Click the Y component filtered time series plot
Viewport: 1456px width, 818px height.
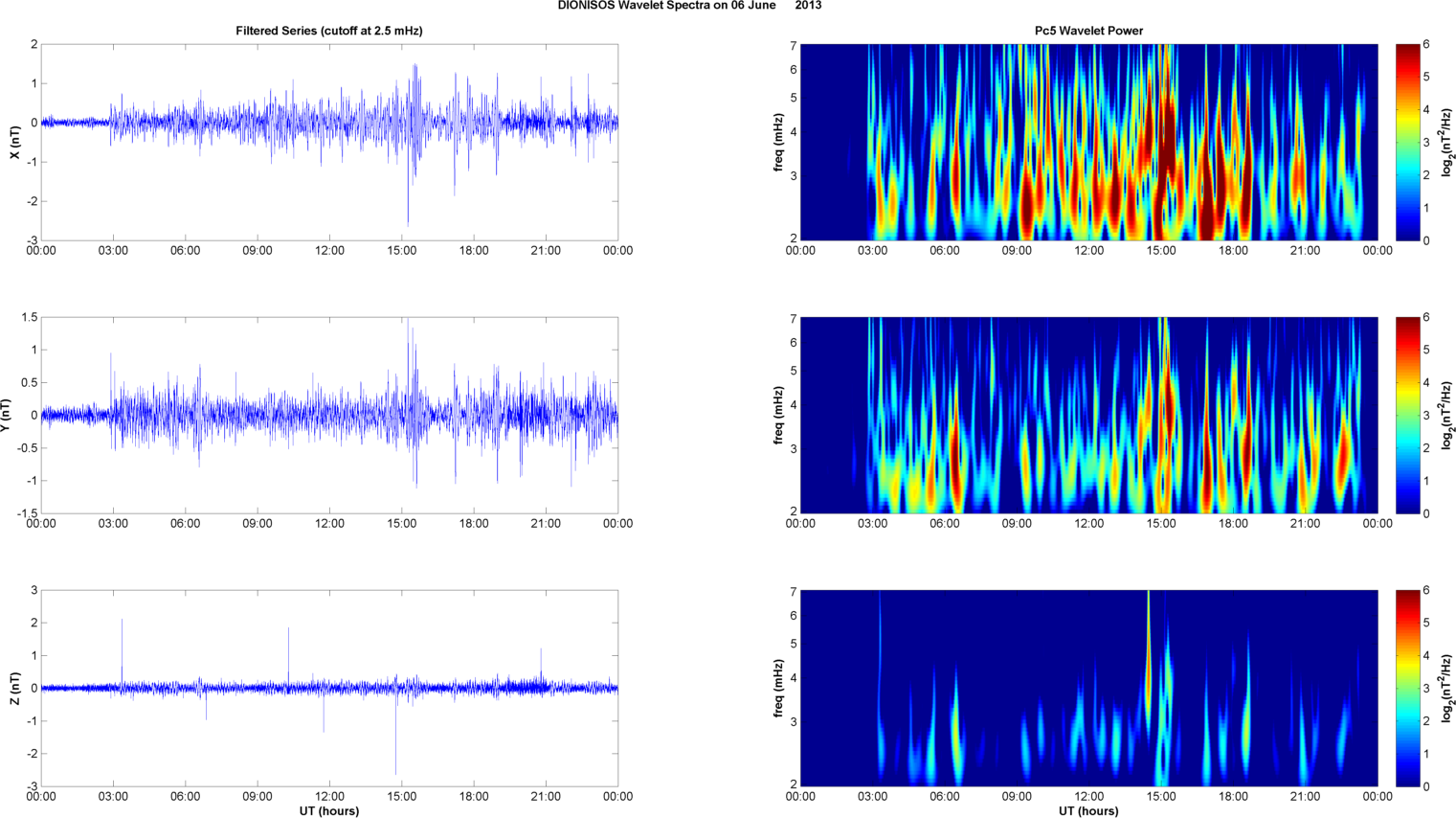point(329,415)
